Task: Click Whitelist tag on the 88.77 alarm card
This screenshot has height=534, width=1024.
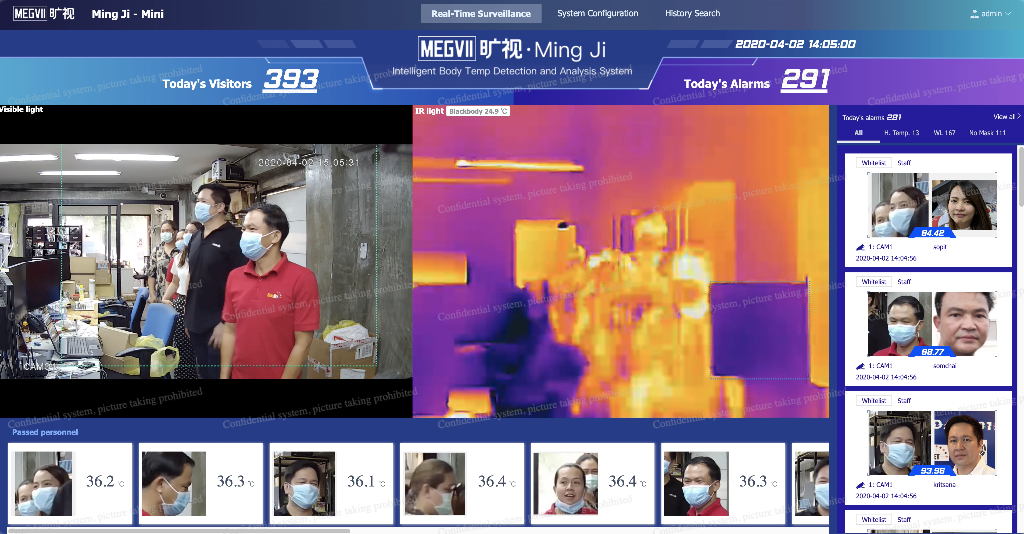Action: point(873,281)
